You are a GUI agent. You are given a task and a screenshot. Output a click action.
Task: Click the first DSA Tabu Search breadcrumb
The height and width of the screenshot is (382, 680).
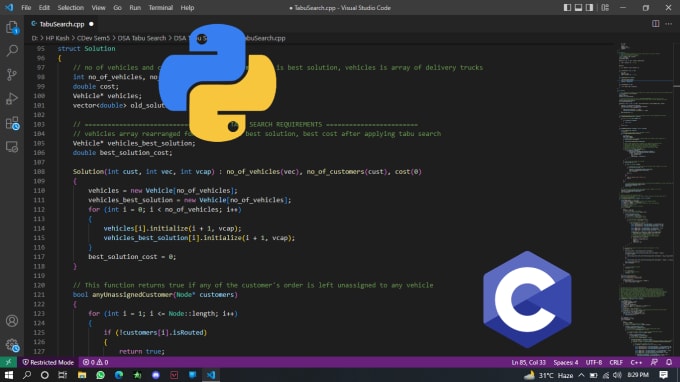(142, 38)
